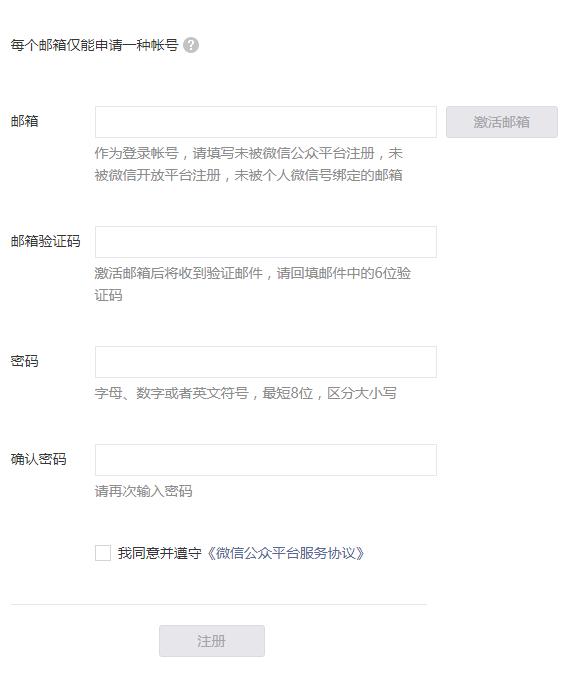Screen dimensions: 578x686
Task: Tick the agreement checkbox
Action: point(103,553)
